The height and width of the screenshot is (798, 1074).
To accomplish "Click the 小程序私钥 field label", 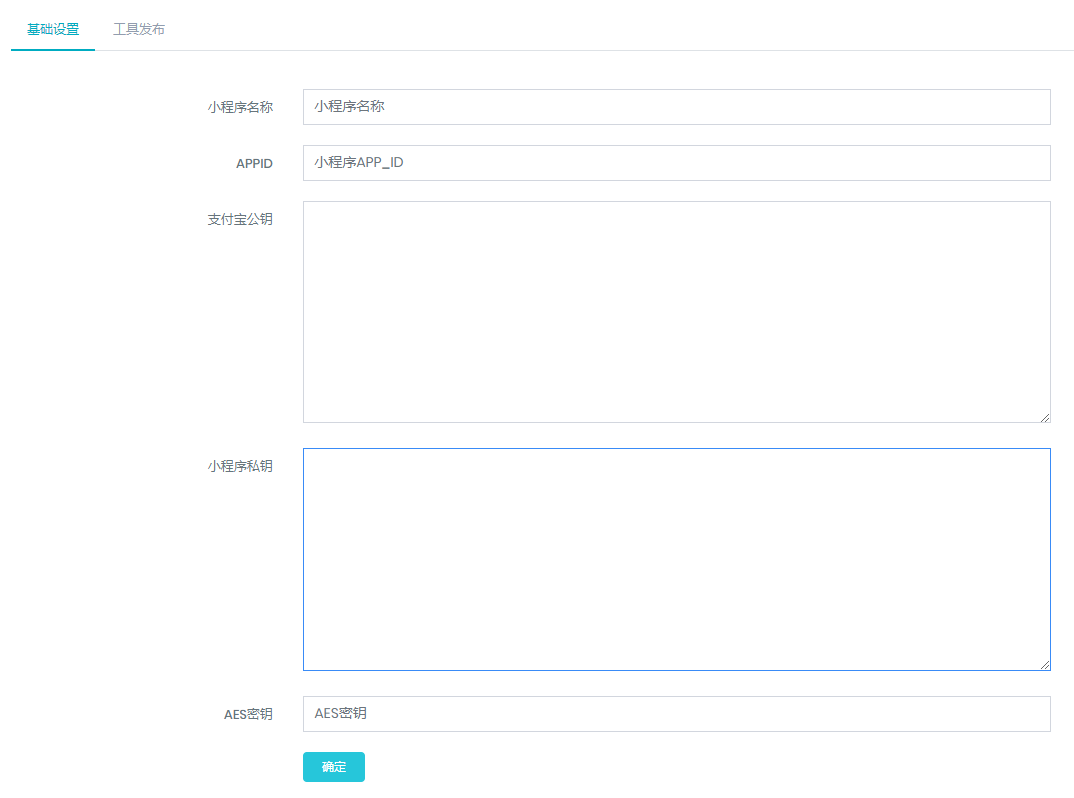I will pyautogui.click(x=240, y=466).
